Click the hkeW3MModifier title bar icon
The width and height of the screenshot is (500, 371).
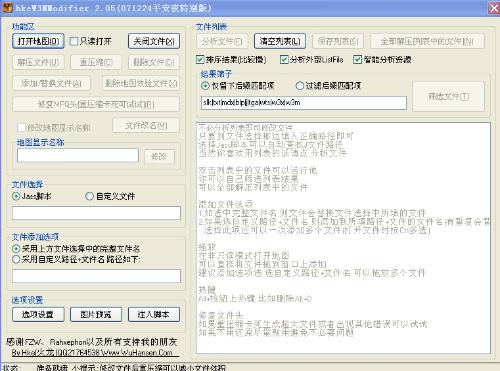(x=7, y=8)
